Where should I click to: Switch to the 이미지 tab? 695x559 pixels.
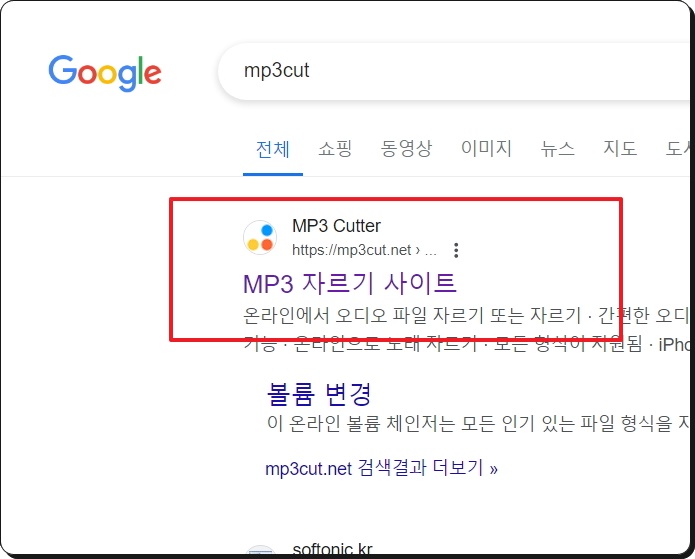click(x=486, y=149)
